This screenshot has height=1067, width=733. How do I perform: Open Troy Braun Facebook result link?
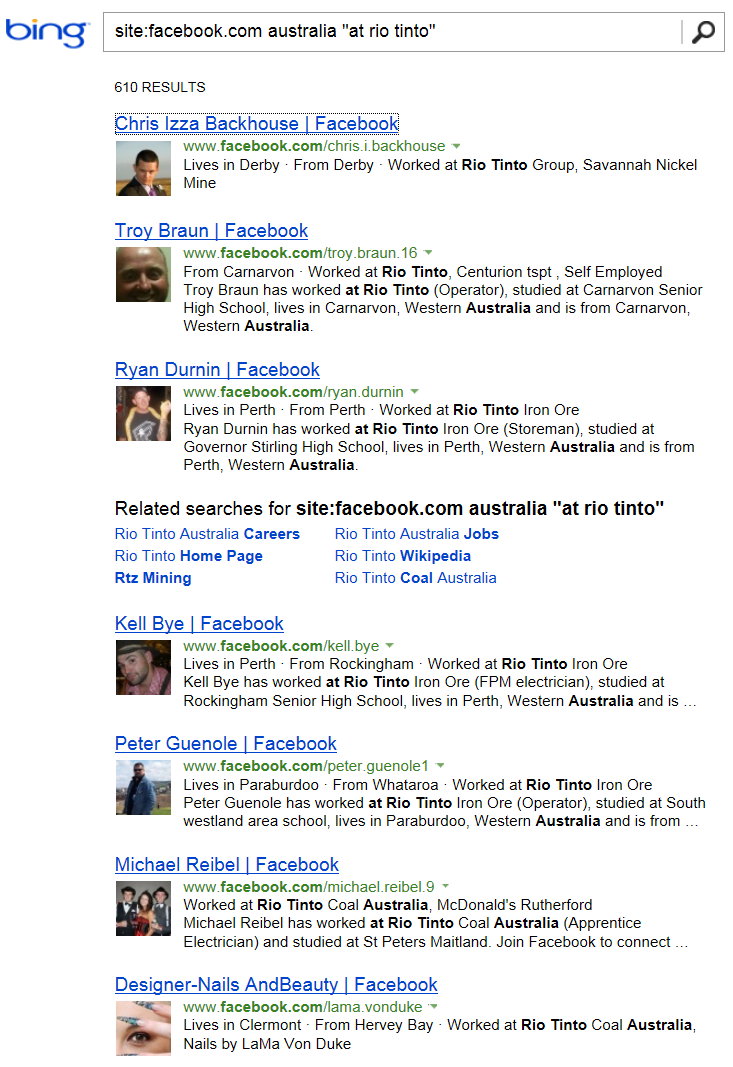tap(211, 231)
